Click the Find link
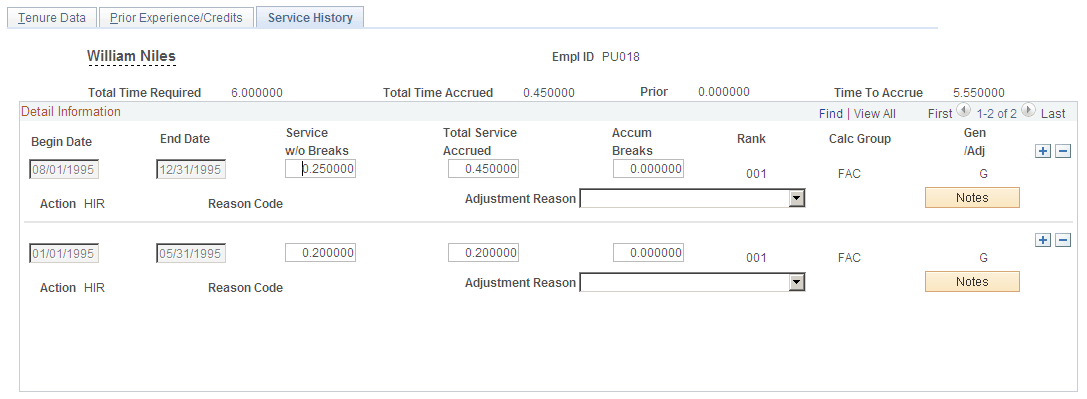1087x399 pixels. click(x=831, y=114)
